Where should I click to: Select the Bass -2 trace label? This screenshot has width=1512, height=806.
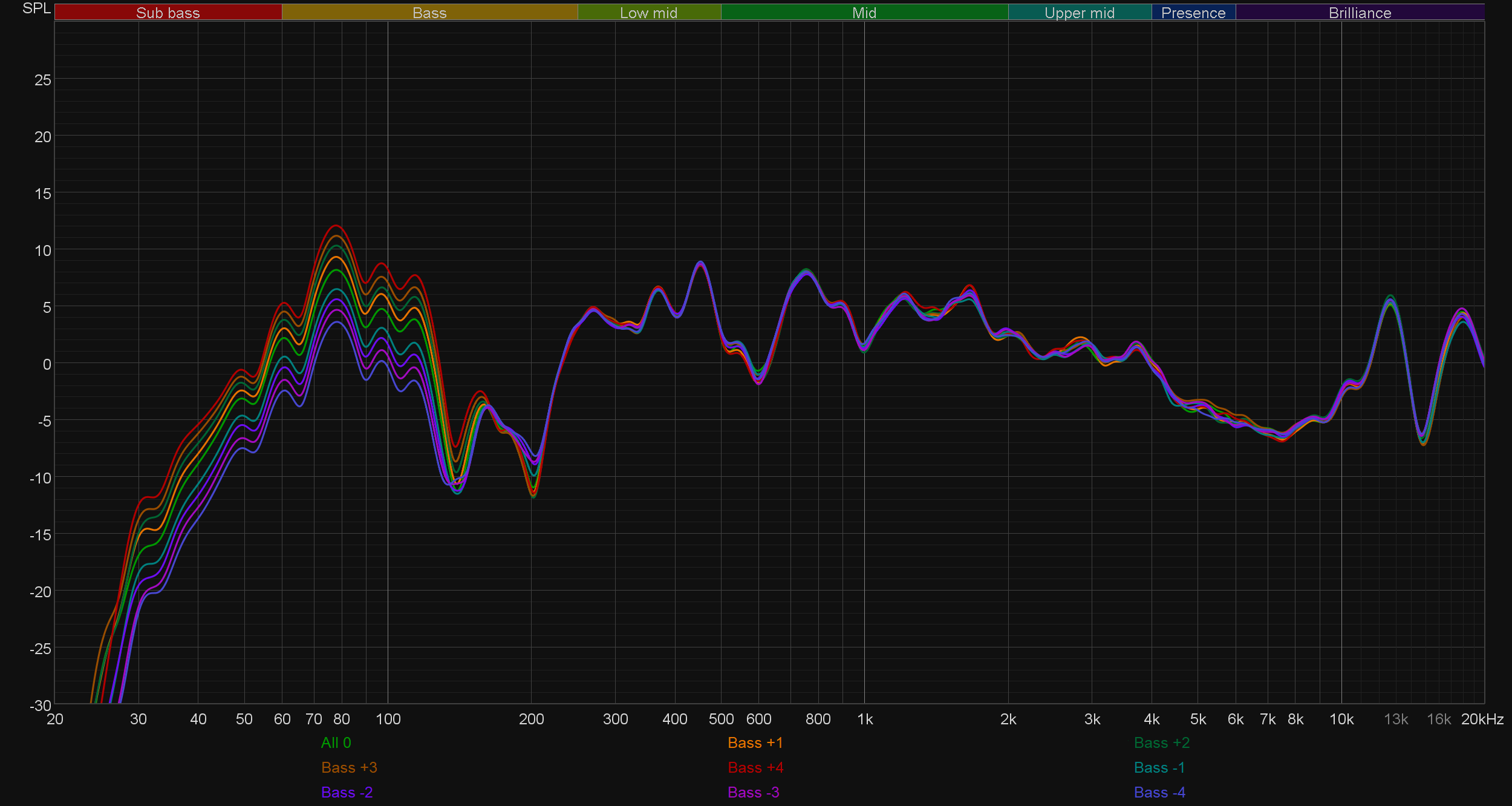(347, 792)
